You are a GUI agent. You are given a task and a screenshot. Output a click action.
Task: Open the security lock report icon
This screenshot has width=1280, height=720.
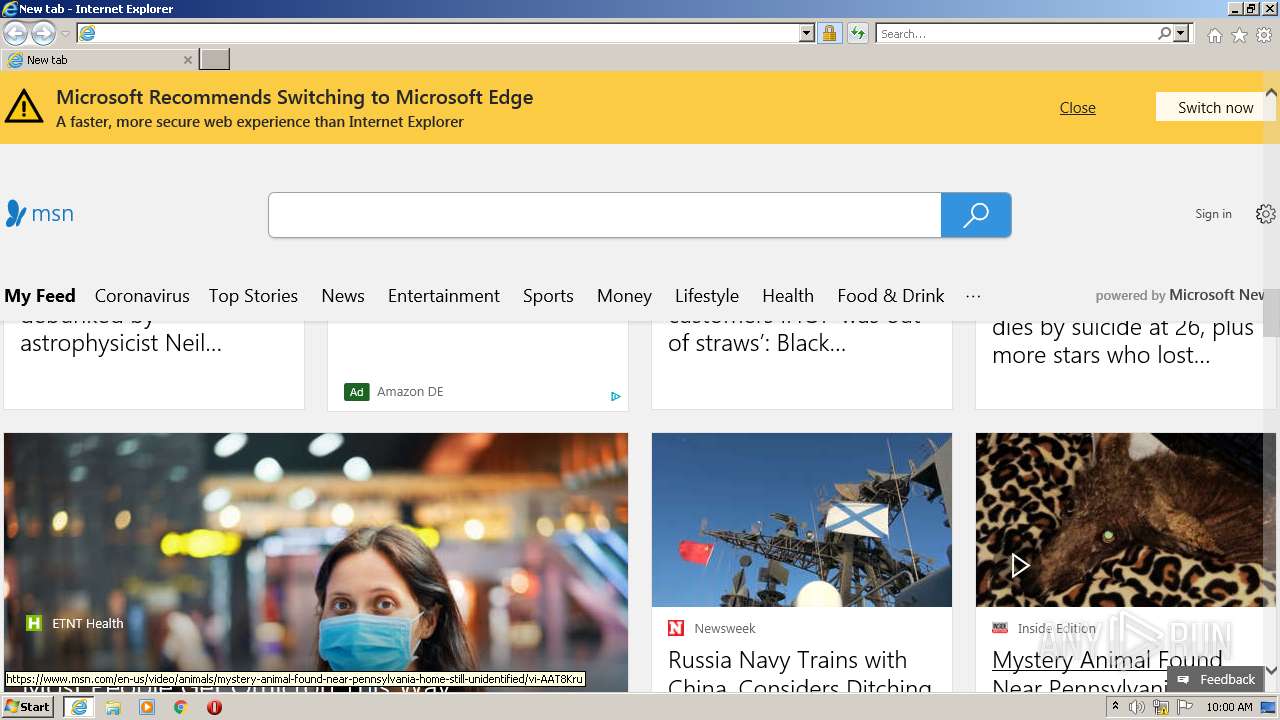[829, 33]
